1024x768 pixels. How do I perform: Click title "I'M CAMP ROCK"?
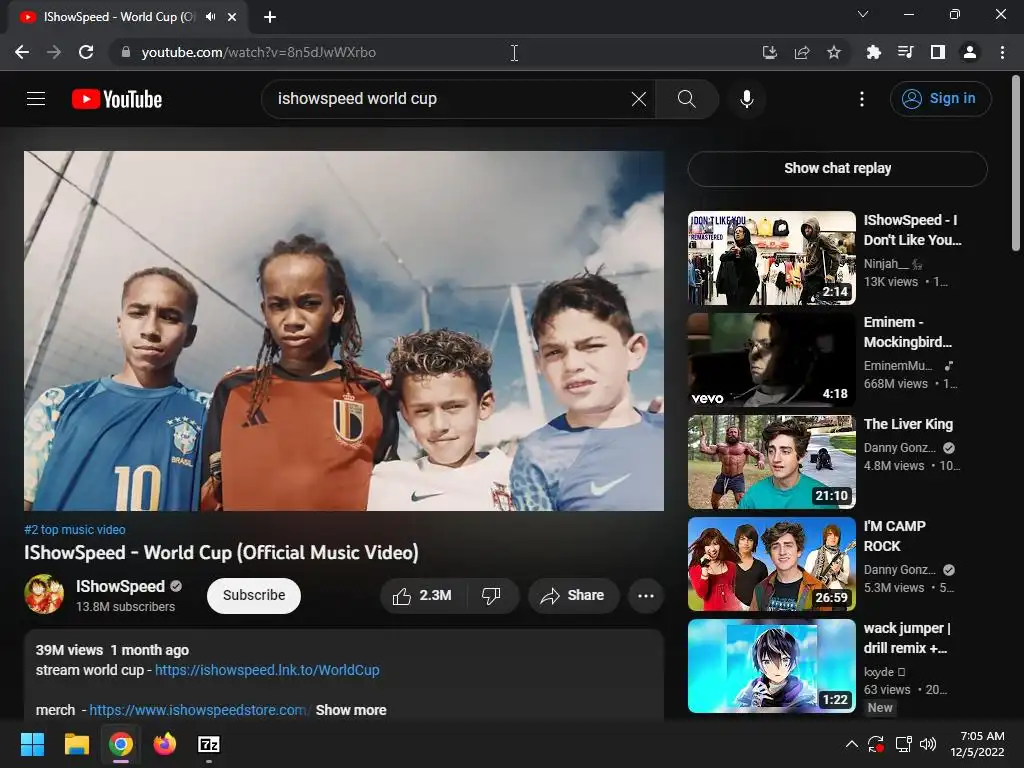(895, 536)
